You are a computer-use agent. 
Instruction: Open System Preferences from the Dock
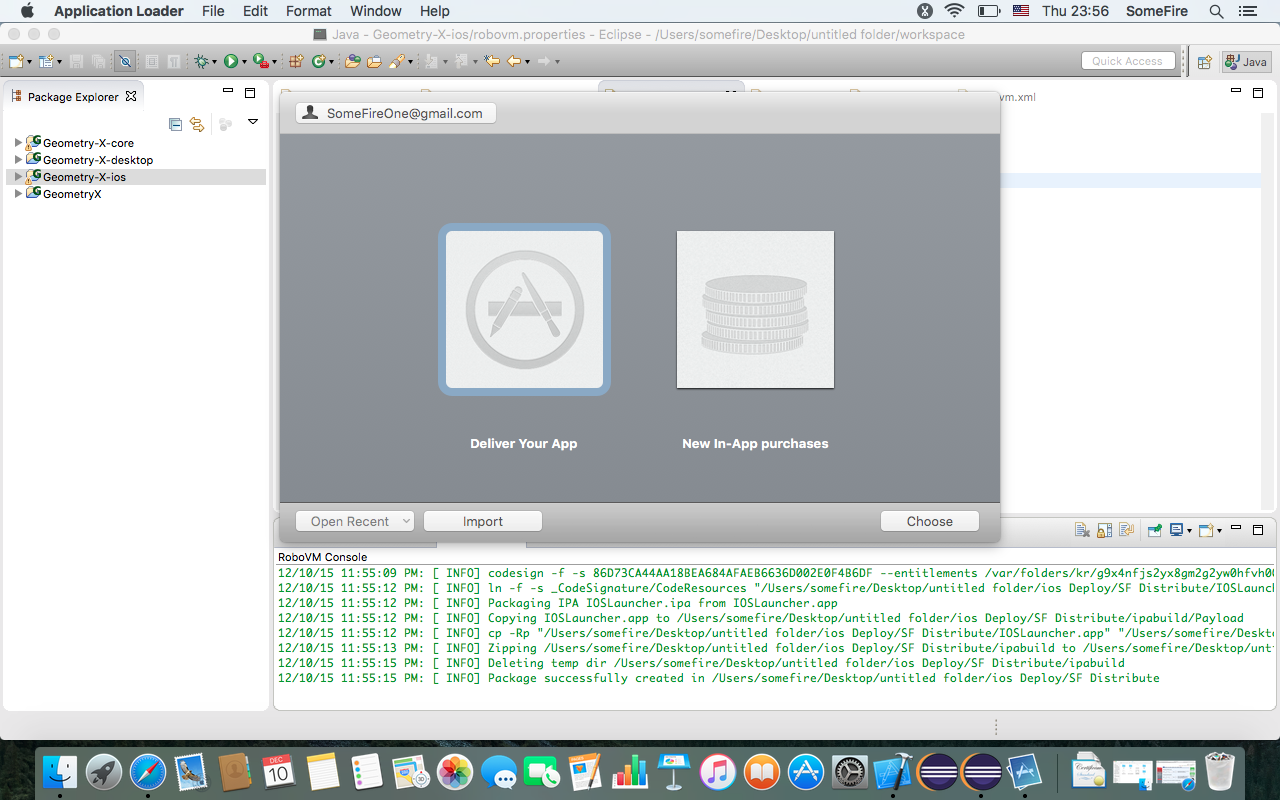849,772
